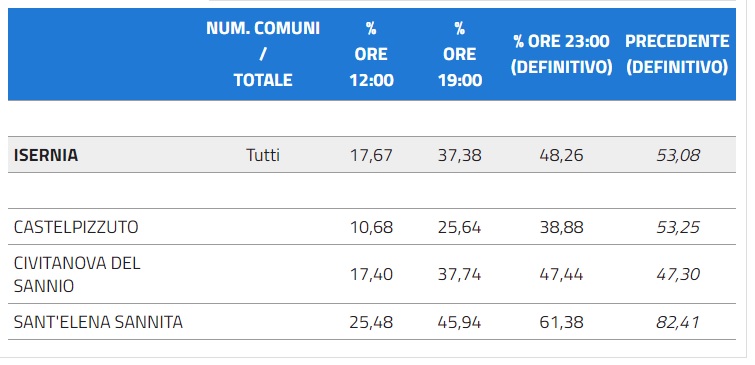The image size is (755, 365).
Task: Select Sant'Elena Sannita's 61,38 final value
Action: pyautogui.click(x=561, y=322)
